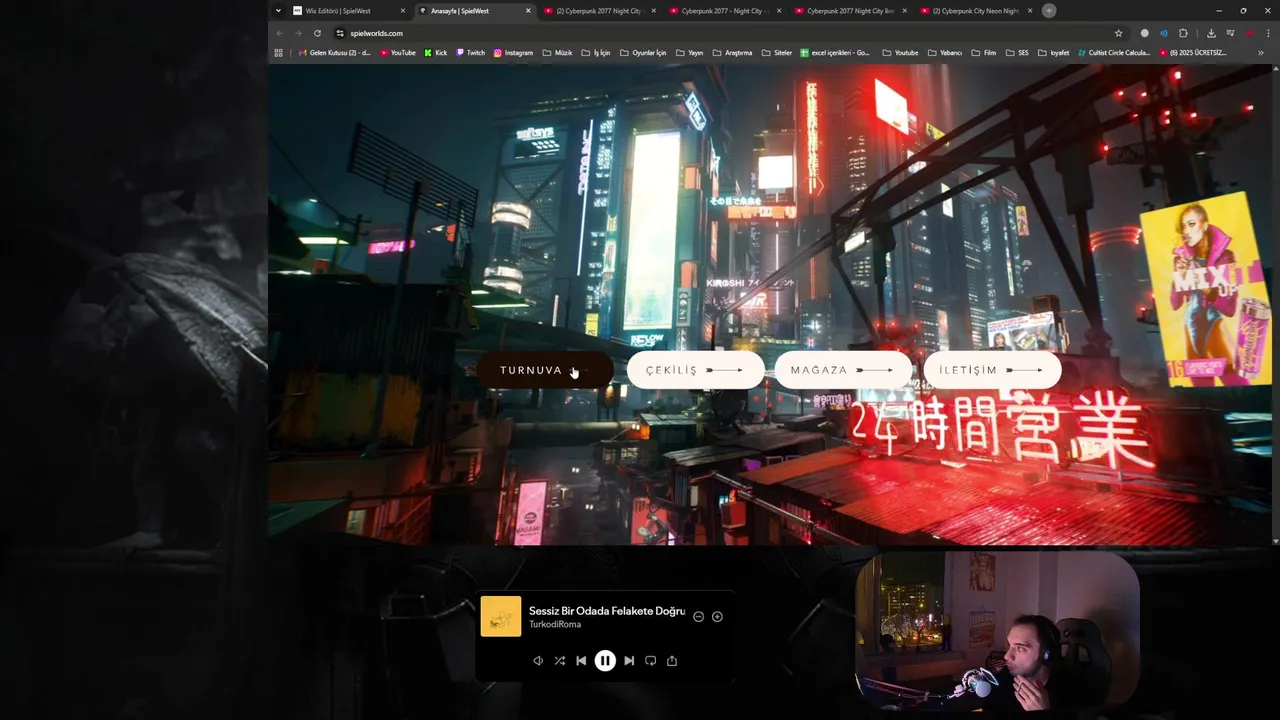1280x720 pixels.
Task: Go forward in browser history
Action: [298, 33]
